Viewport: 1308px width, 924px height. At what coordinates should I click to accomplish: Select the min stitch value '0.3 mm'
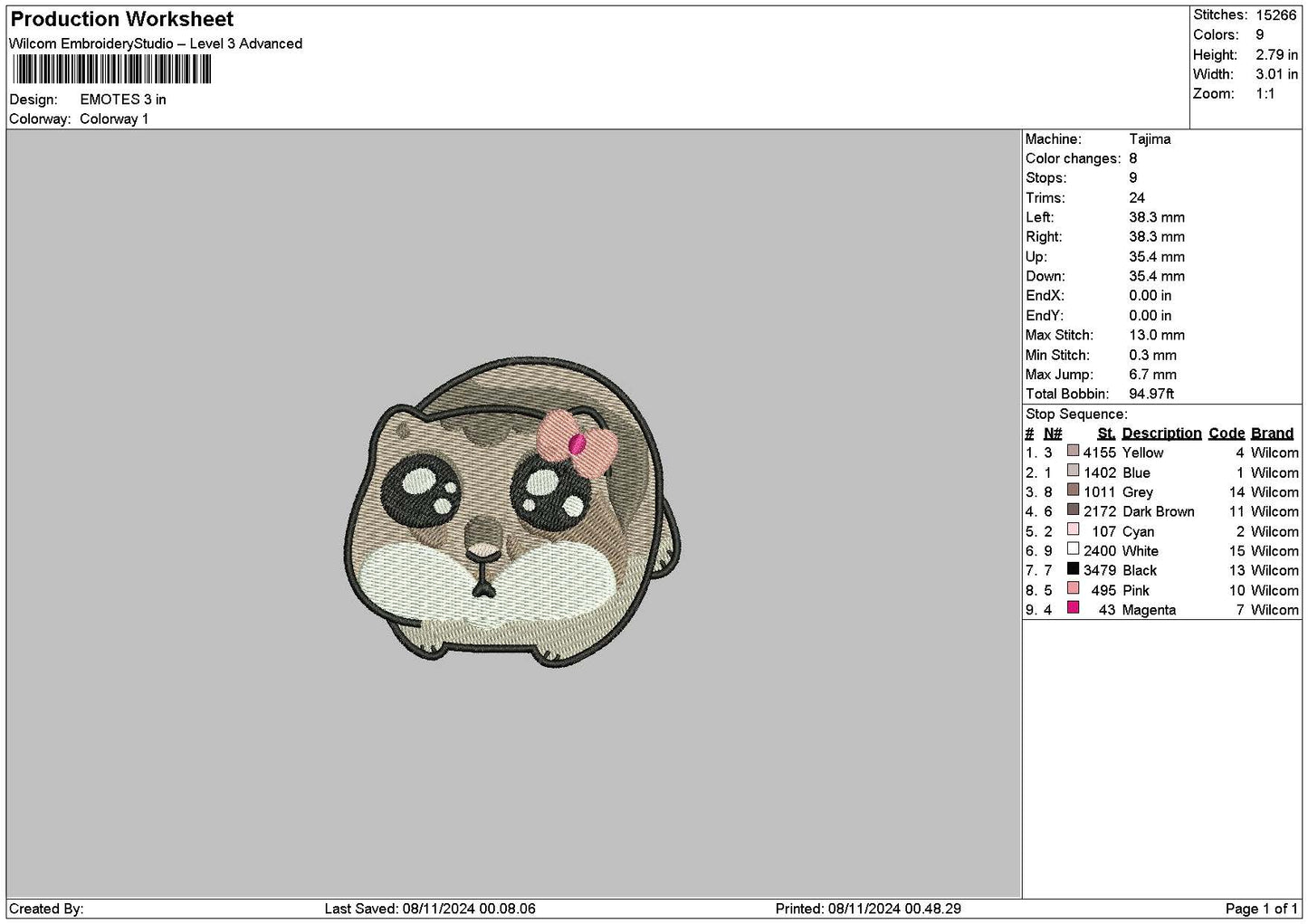(1152, 356)
